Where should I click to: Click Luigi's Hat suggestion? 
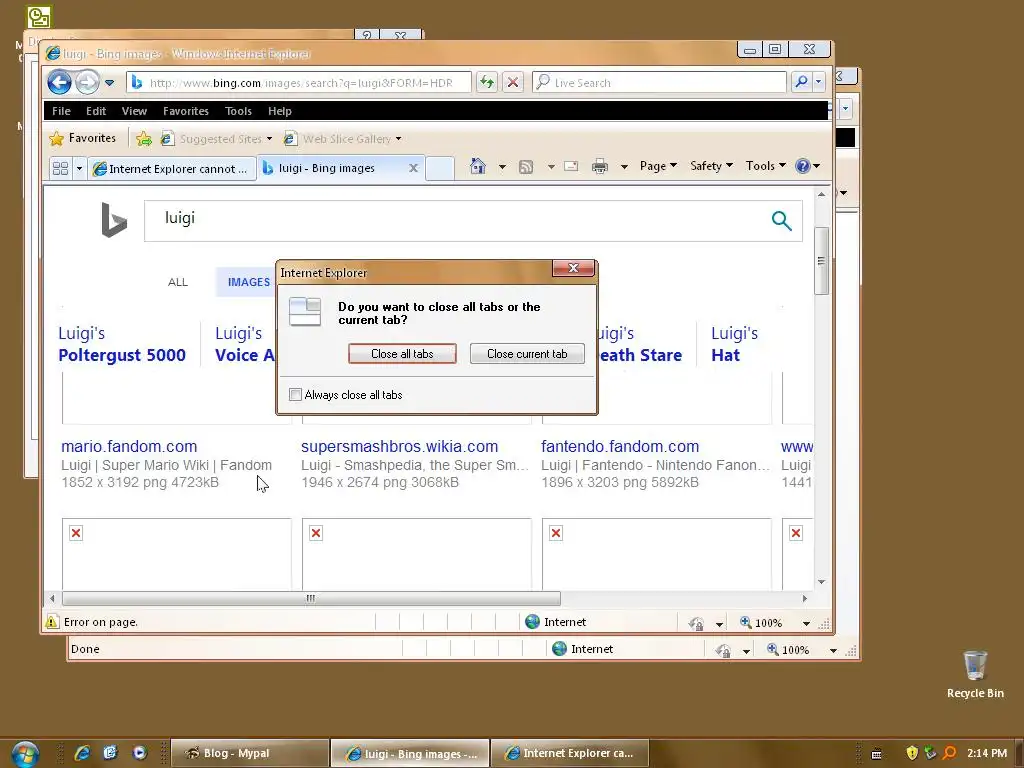click(x=734, y=344)
